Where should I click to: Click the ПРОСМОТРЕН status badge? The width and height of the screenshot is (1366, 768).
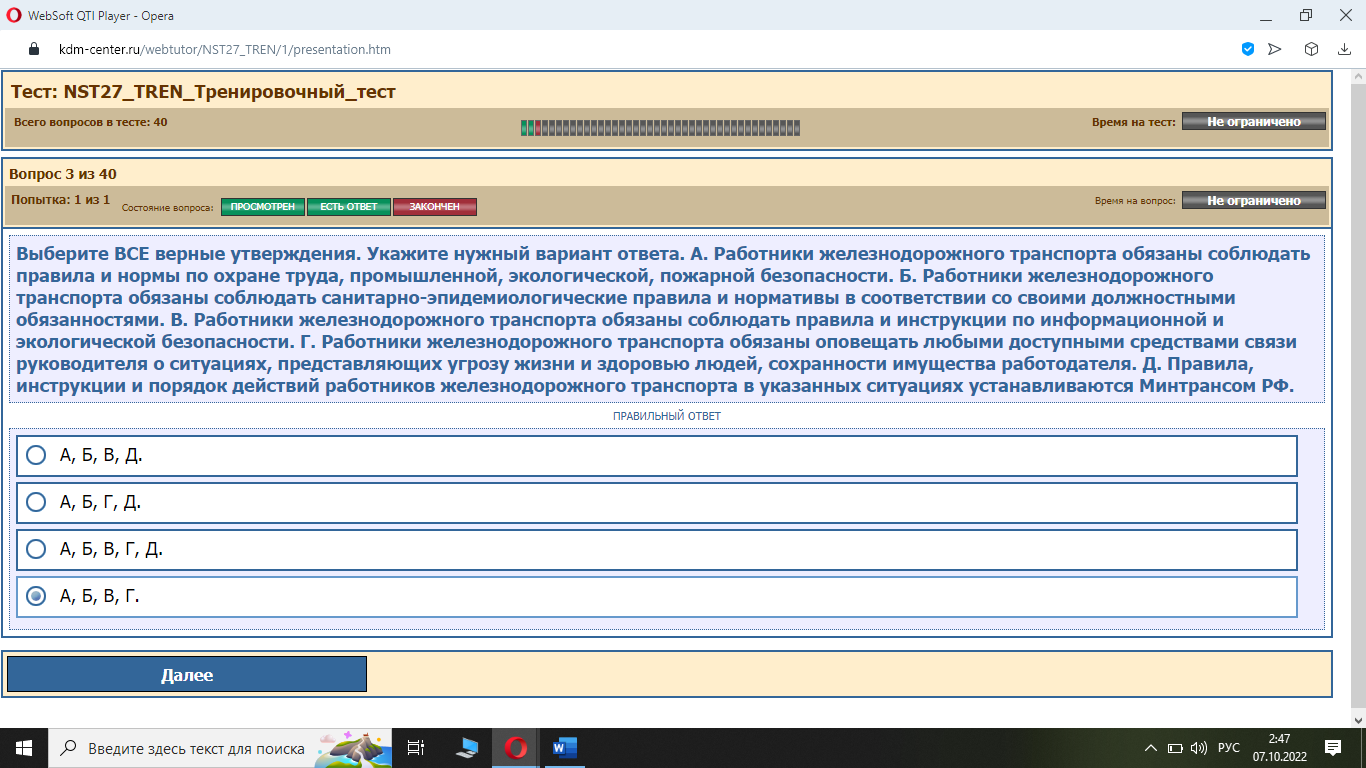(x=263, y=207)
